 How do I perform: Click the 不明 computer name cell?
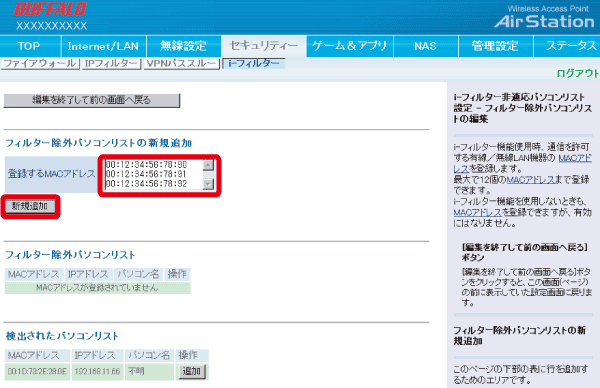click(149, 371)
